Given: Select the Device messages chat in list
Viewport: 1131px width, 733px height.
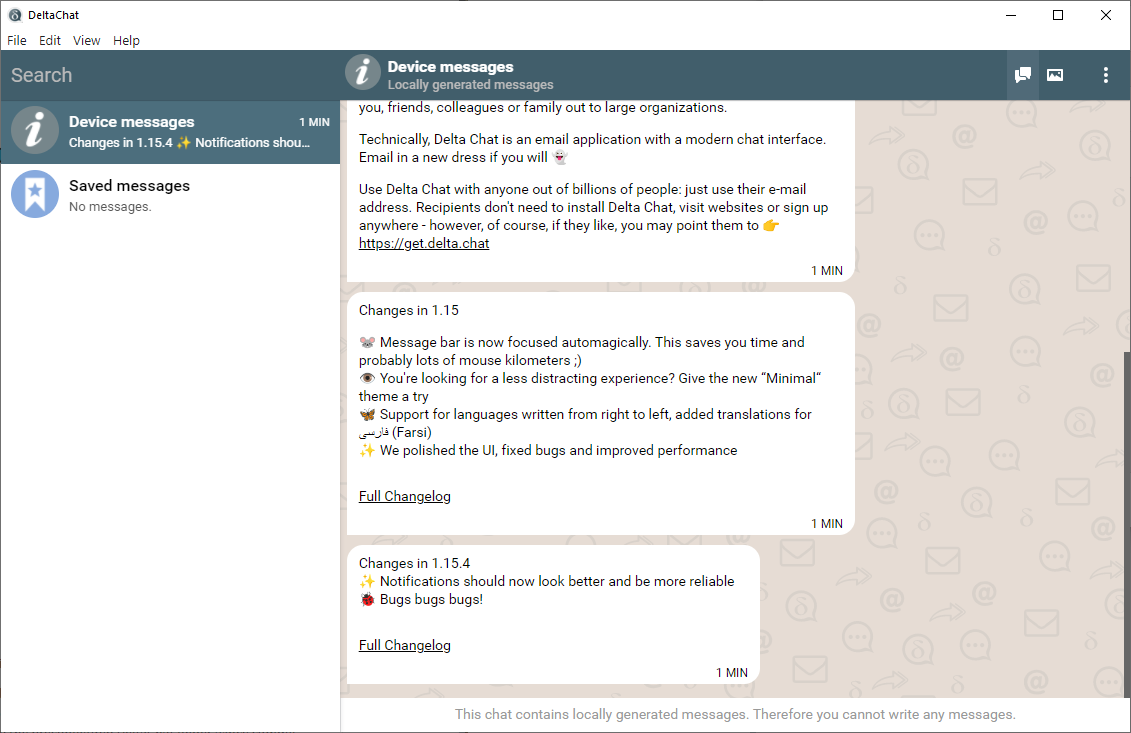Looking at the screenshot, I should click(x=170, y=131).
